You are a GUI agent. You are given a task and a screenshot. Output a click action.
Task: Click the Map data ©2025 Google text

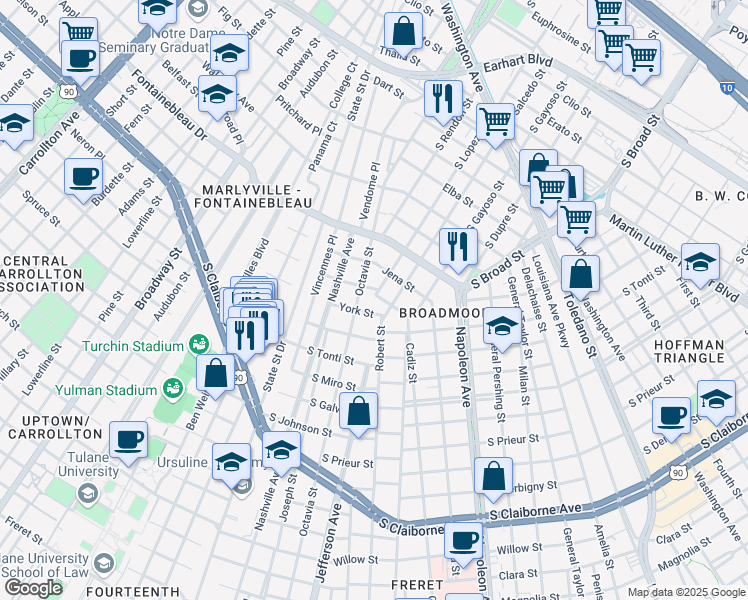[x=686, y=593]
